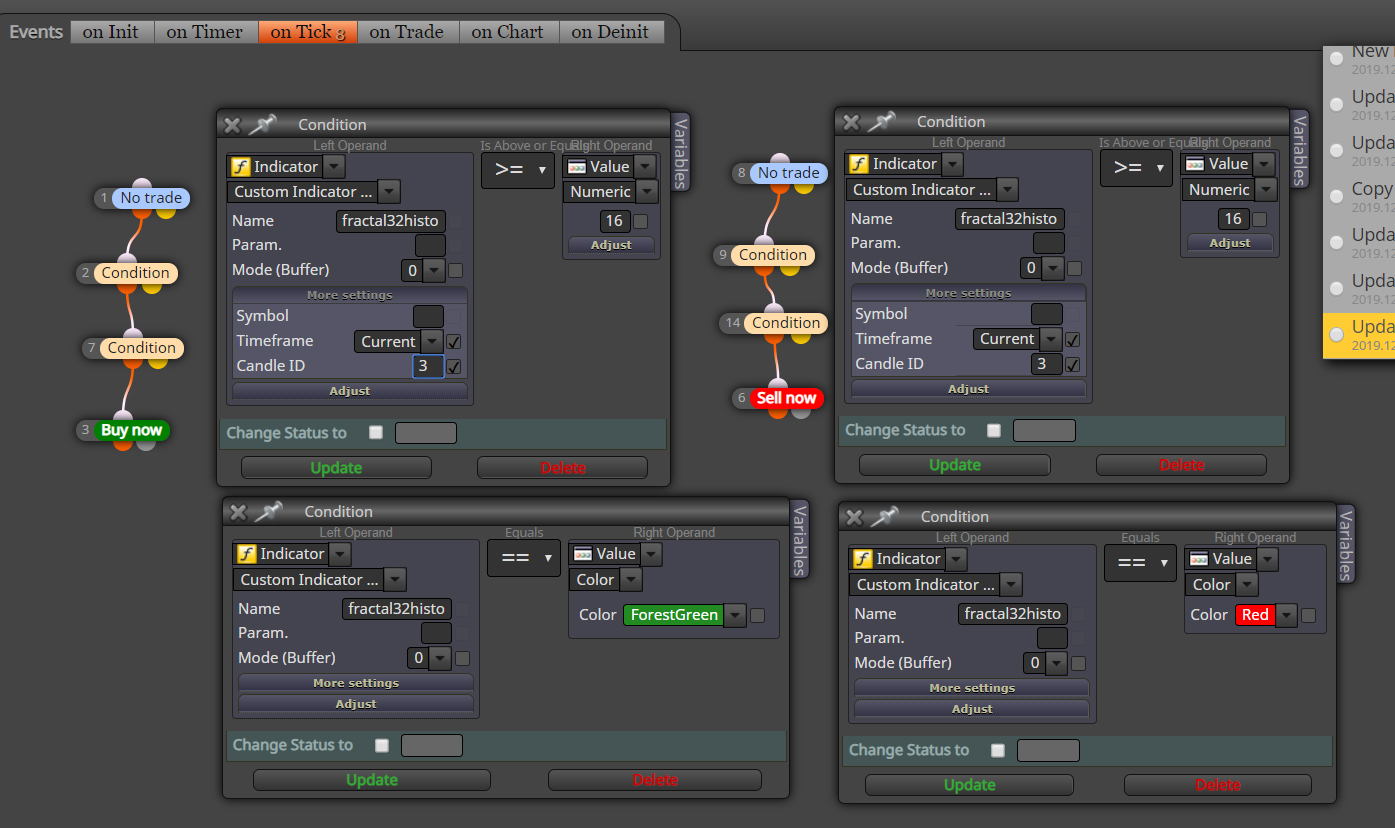
Task: Click Update in the ForestGreen Condition panel
Action: point(372,780)
